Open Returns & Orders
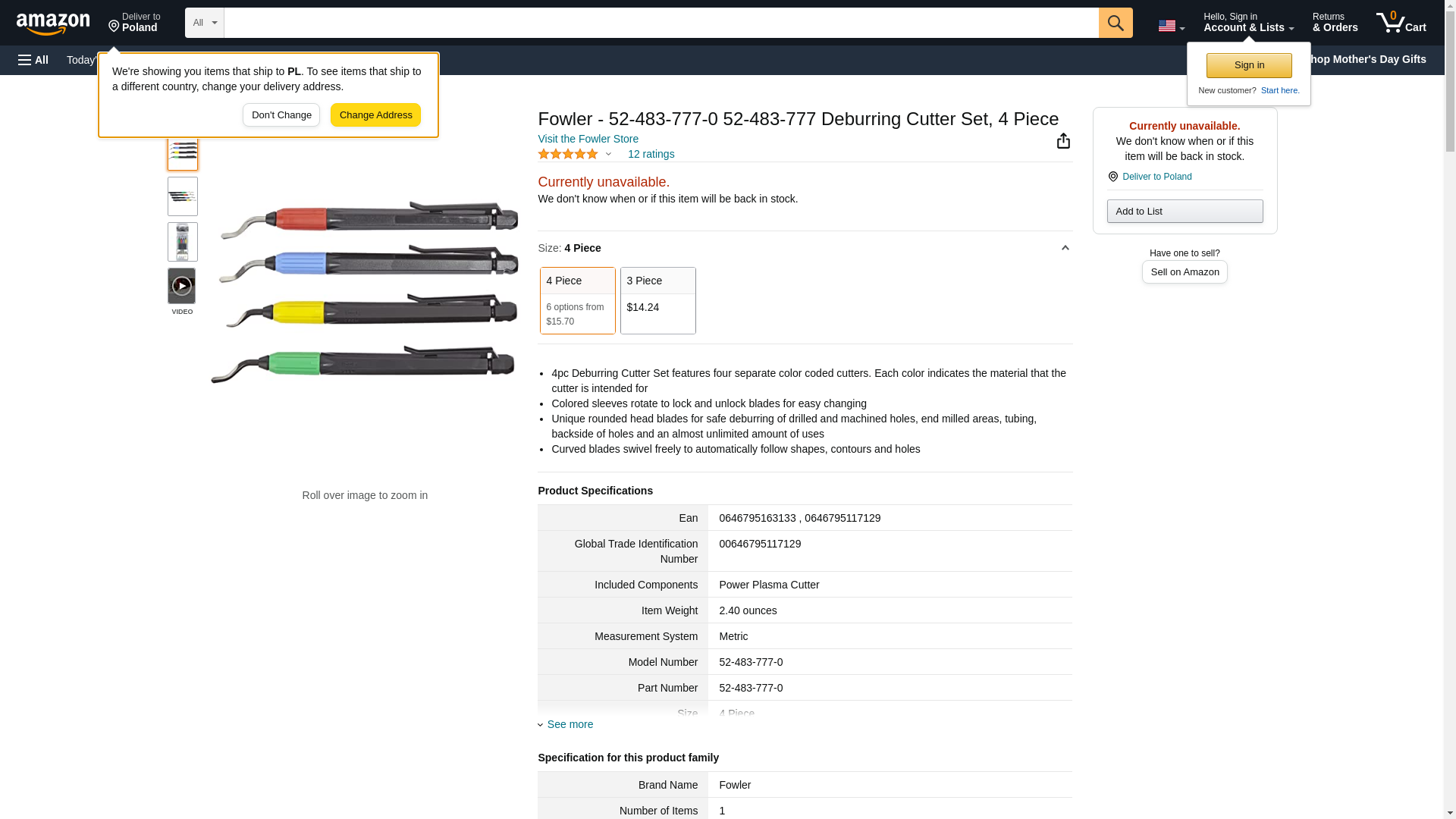The image size is (1456, 819). 1335,23
